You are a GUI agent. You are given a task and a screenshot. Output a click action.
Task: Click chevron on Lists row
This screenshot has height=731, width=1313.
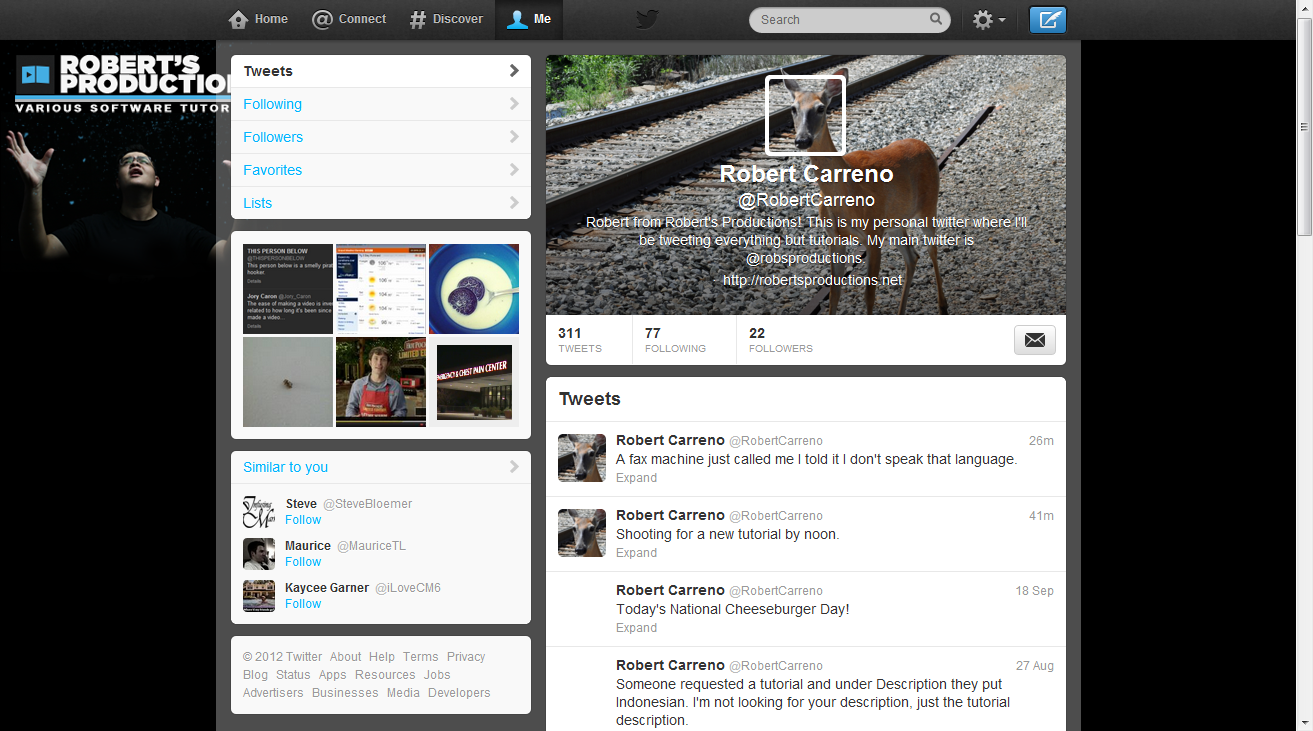point(514,203)
